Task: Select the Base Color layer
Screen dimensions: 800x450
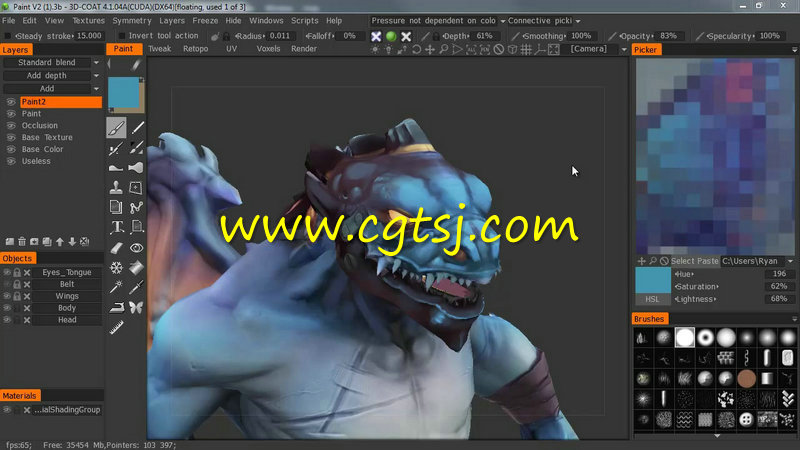Action: pos(42,149)
